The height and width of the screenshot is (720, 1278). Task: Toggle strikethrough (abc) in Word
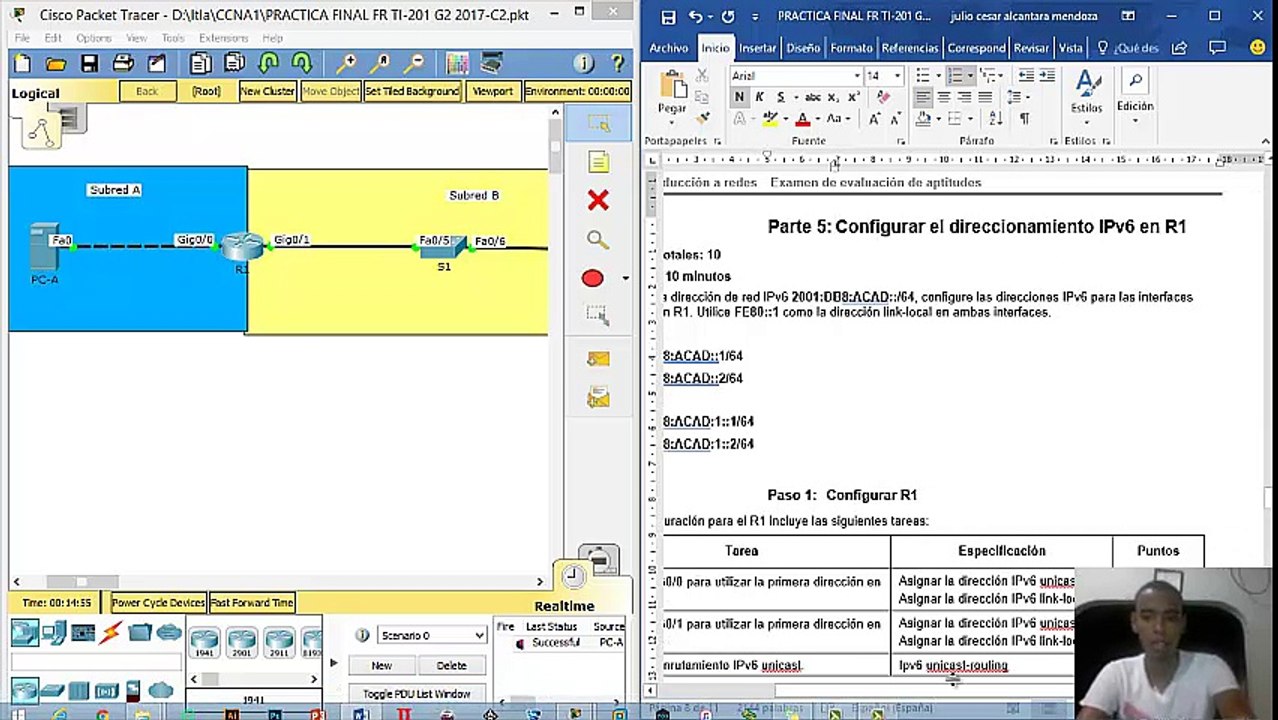click(813, 97)
